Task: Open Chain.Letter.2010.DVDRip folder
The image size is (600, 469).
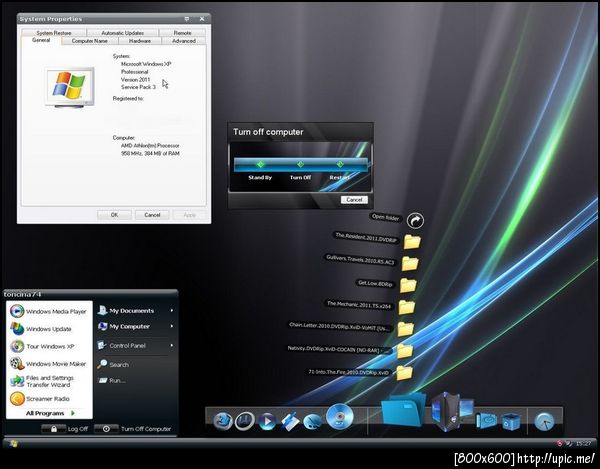Action: tap(405, 329)
